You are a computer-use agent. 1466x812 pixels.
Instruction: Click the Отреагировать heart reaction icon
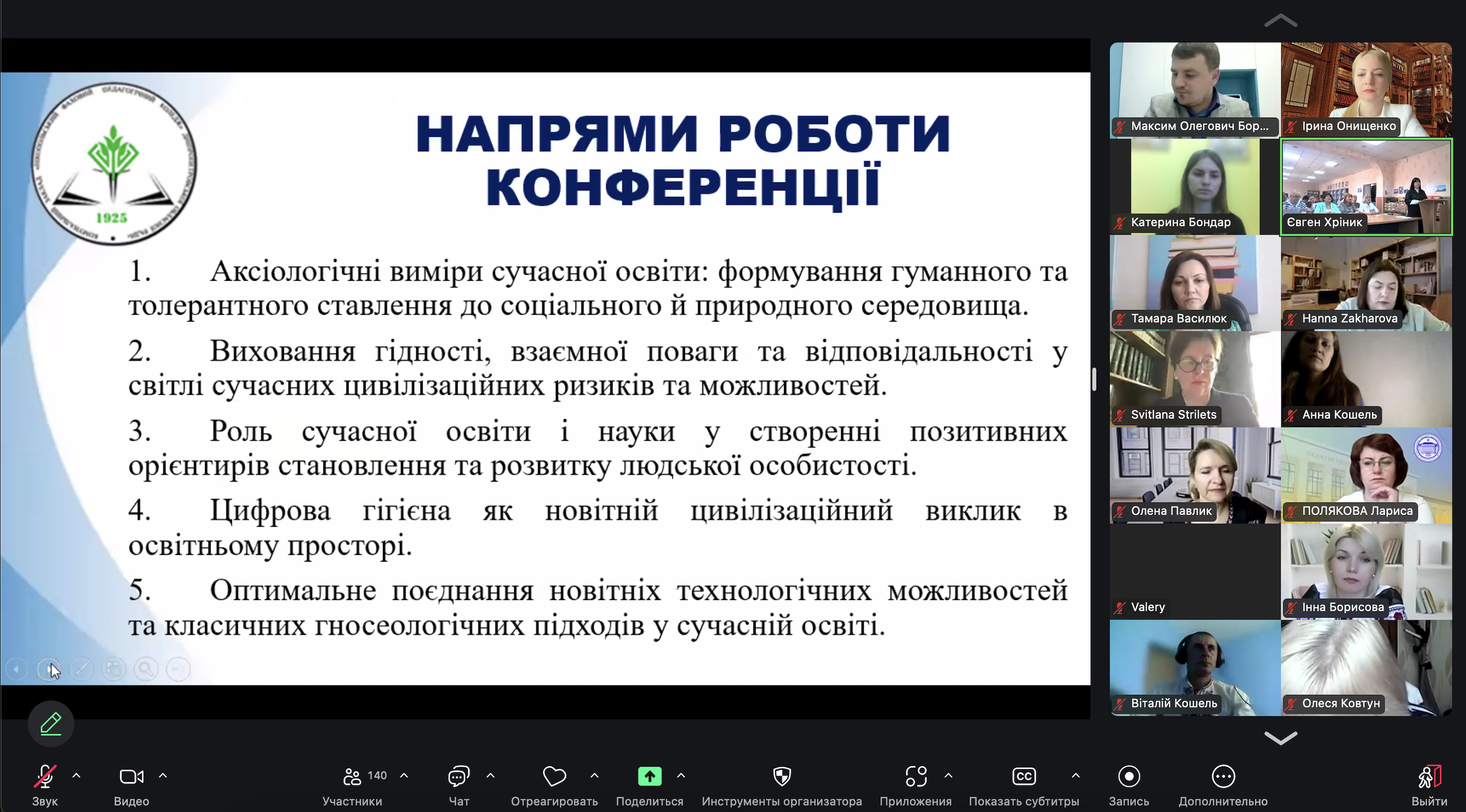554,776
